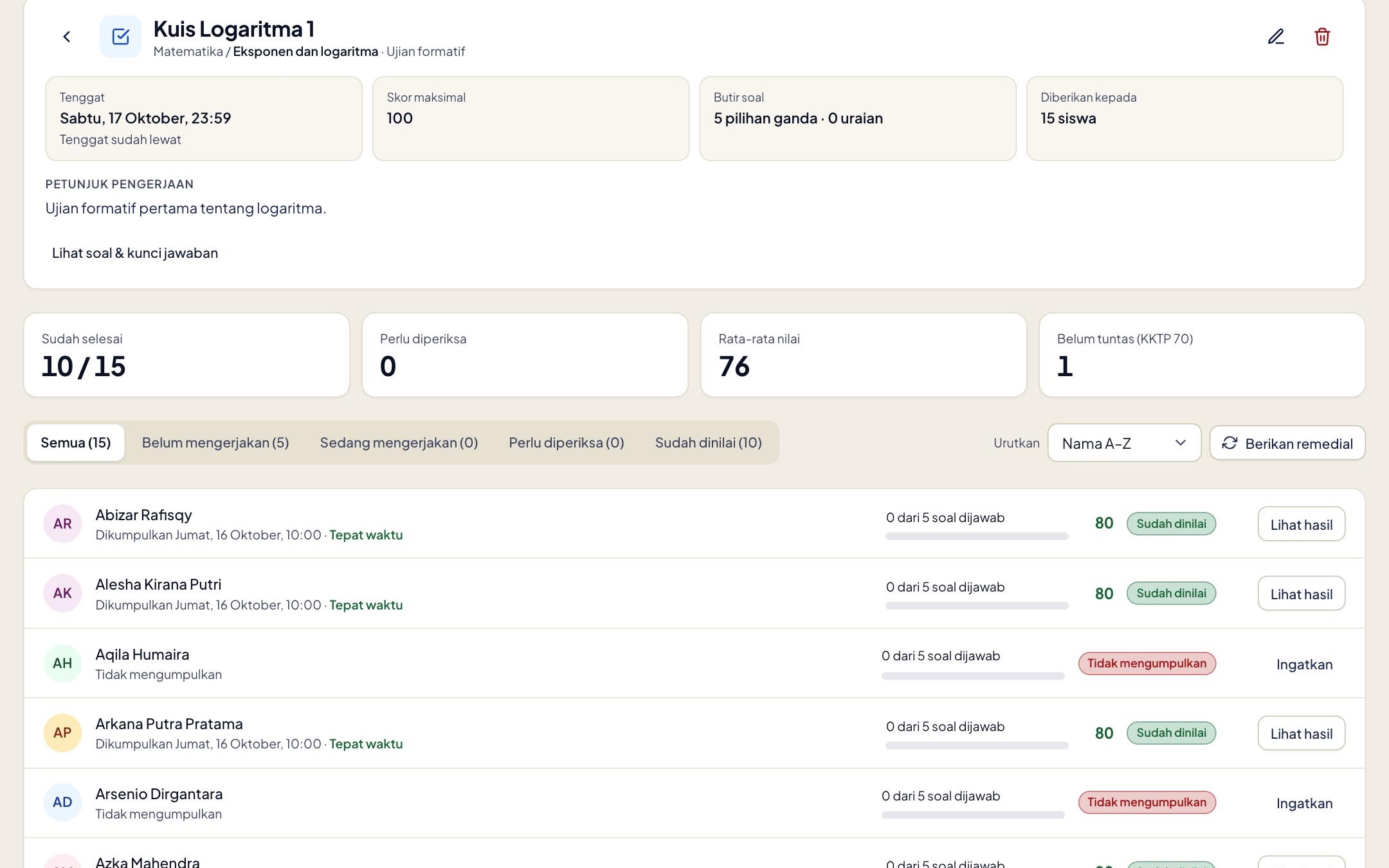Click the quiz checkbox icon beside title

[120, 37]
